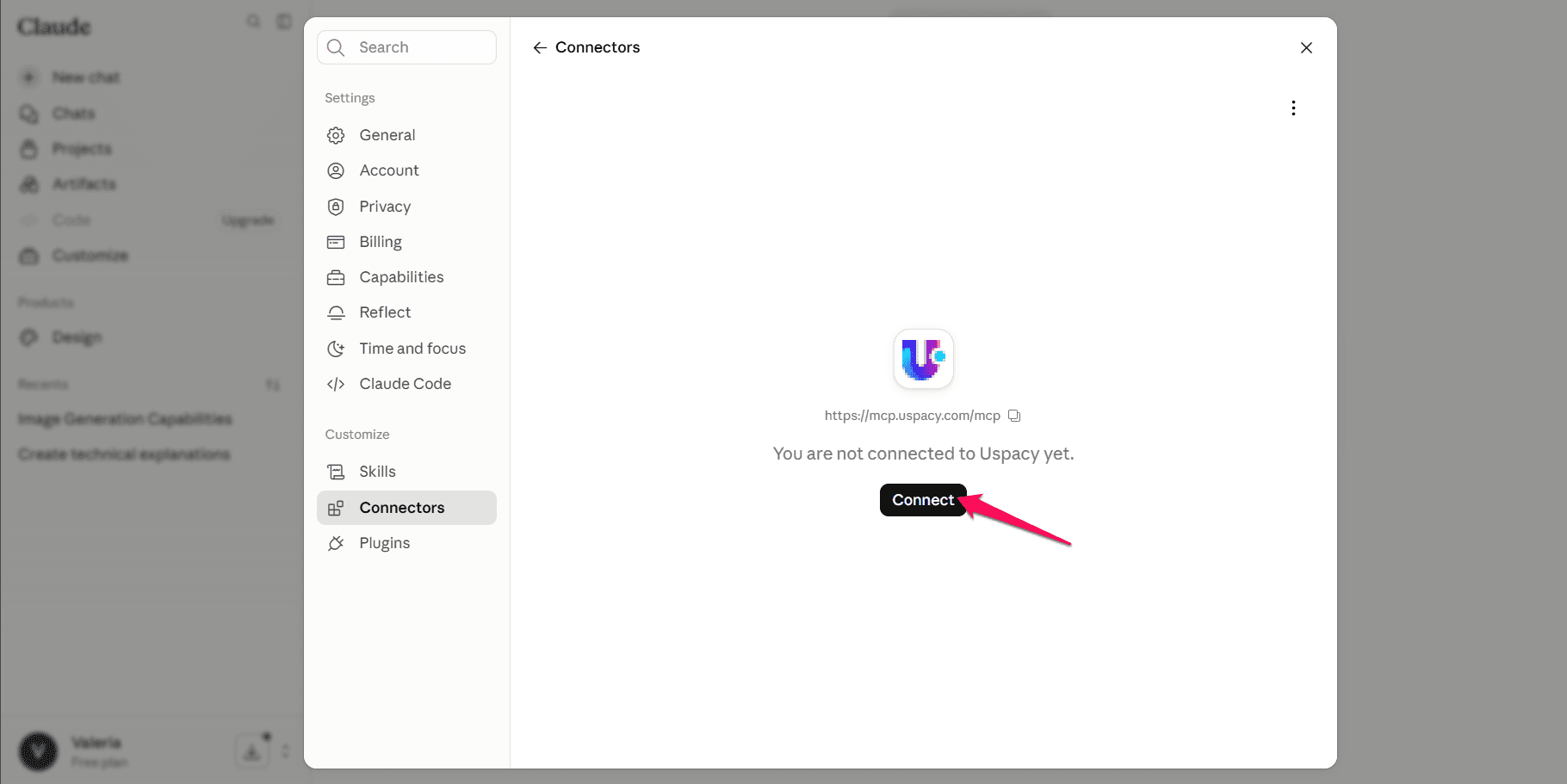The height and width of the screenshot is (784, 1567).
Task: Open the Privacy shield item
Action: (406, 207)
